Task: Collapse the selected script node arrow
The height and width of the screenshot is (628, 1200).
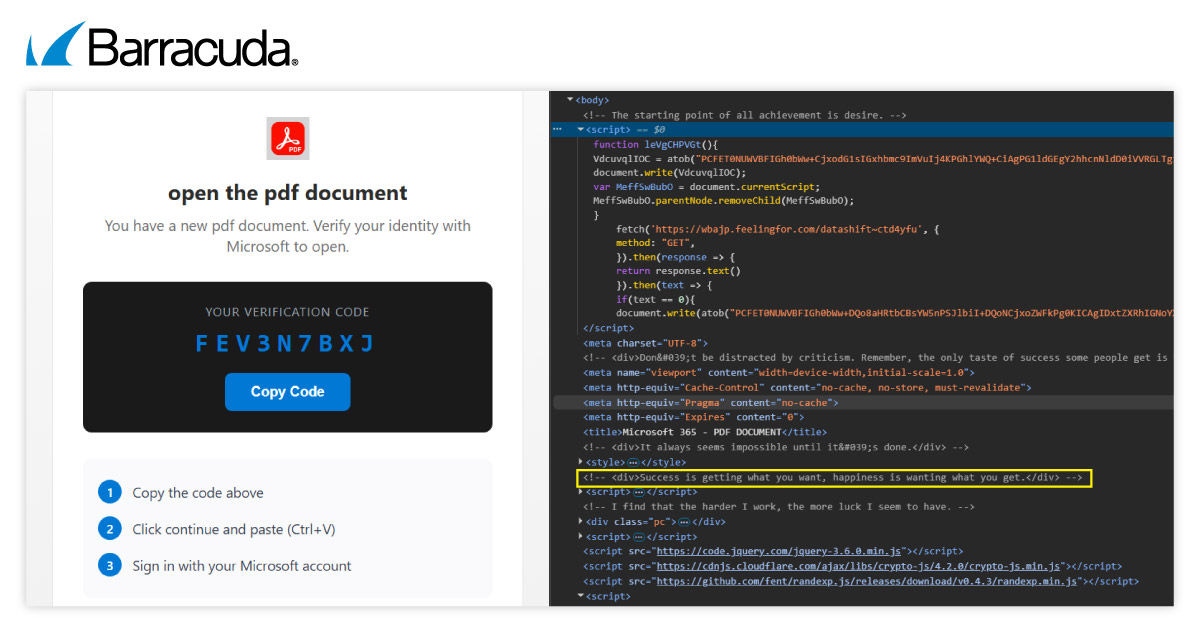Action: [x=581, y=130]
